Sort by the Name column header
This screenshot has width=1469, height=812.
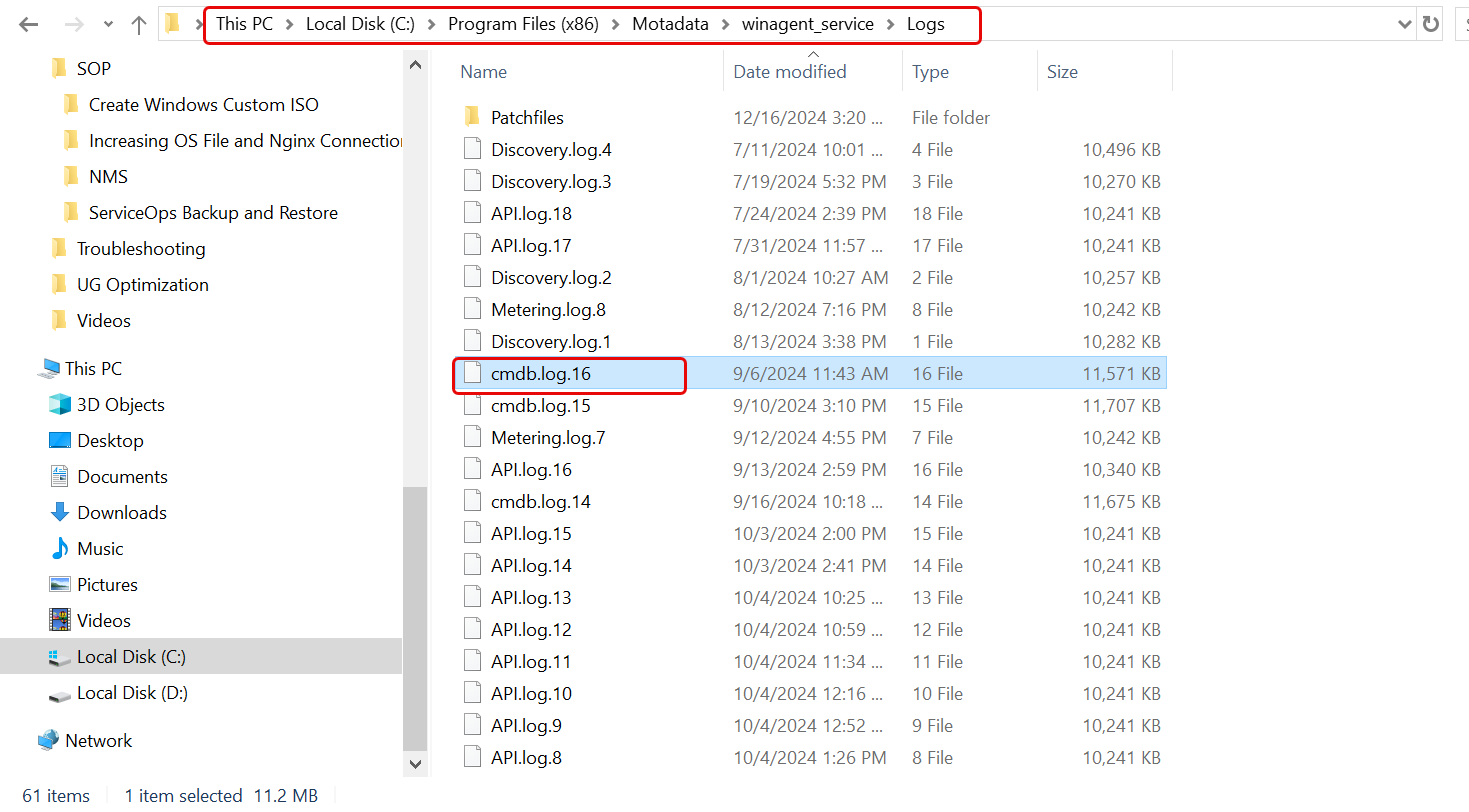483,72
